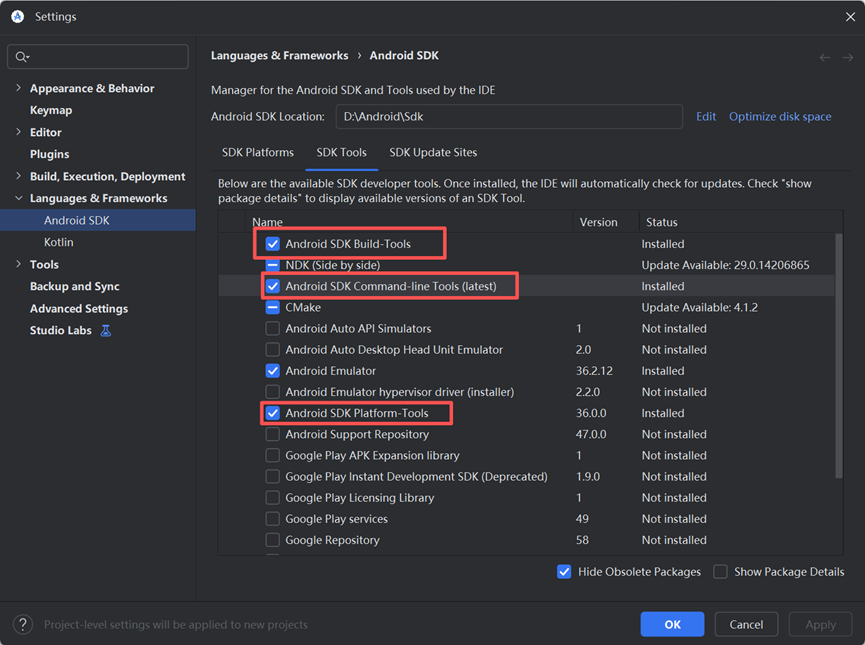Go forward with the right arrow icon

click(848, 57)
